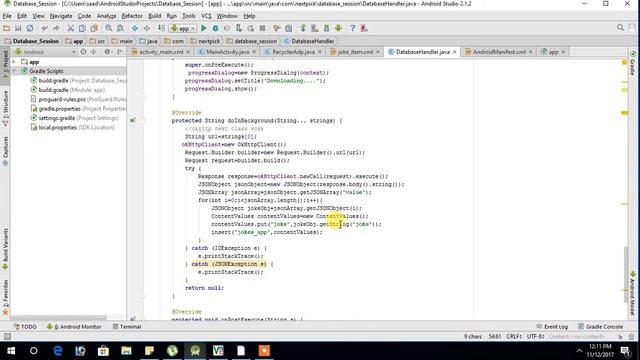Click the UTF-8 encoding status

tap(535, 337)
